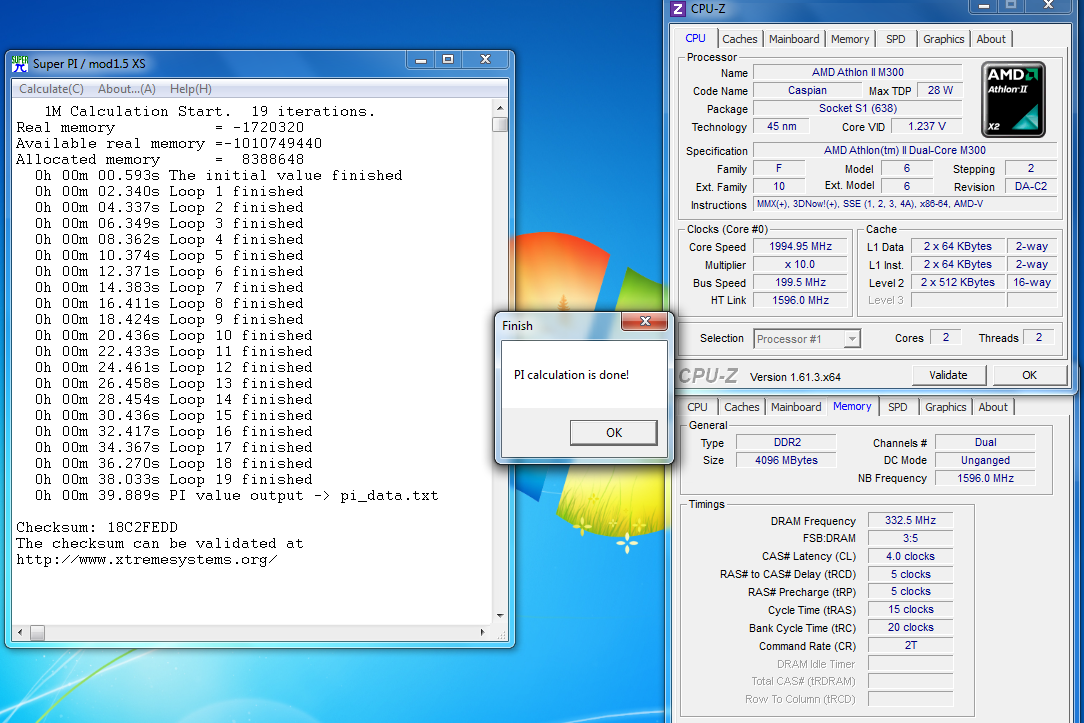The width and height of the screenshot is (1084, 723).
Task: Click the Checksum: 18C2FEDD line in Super PI
Action: [x=97, y=527]
